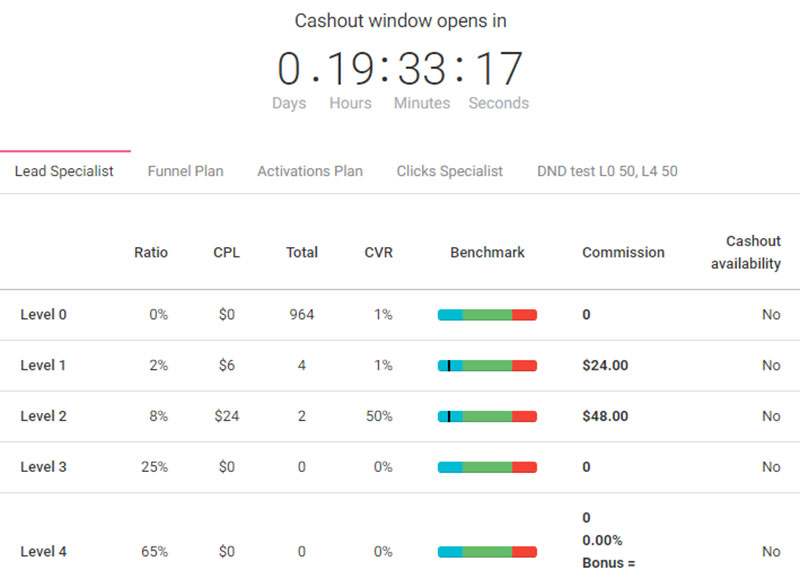This screenshot has height=570, width=800.
Task: Switch to the Lead Specialist tab
Action: click(64, 171)
